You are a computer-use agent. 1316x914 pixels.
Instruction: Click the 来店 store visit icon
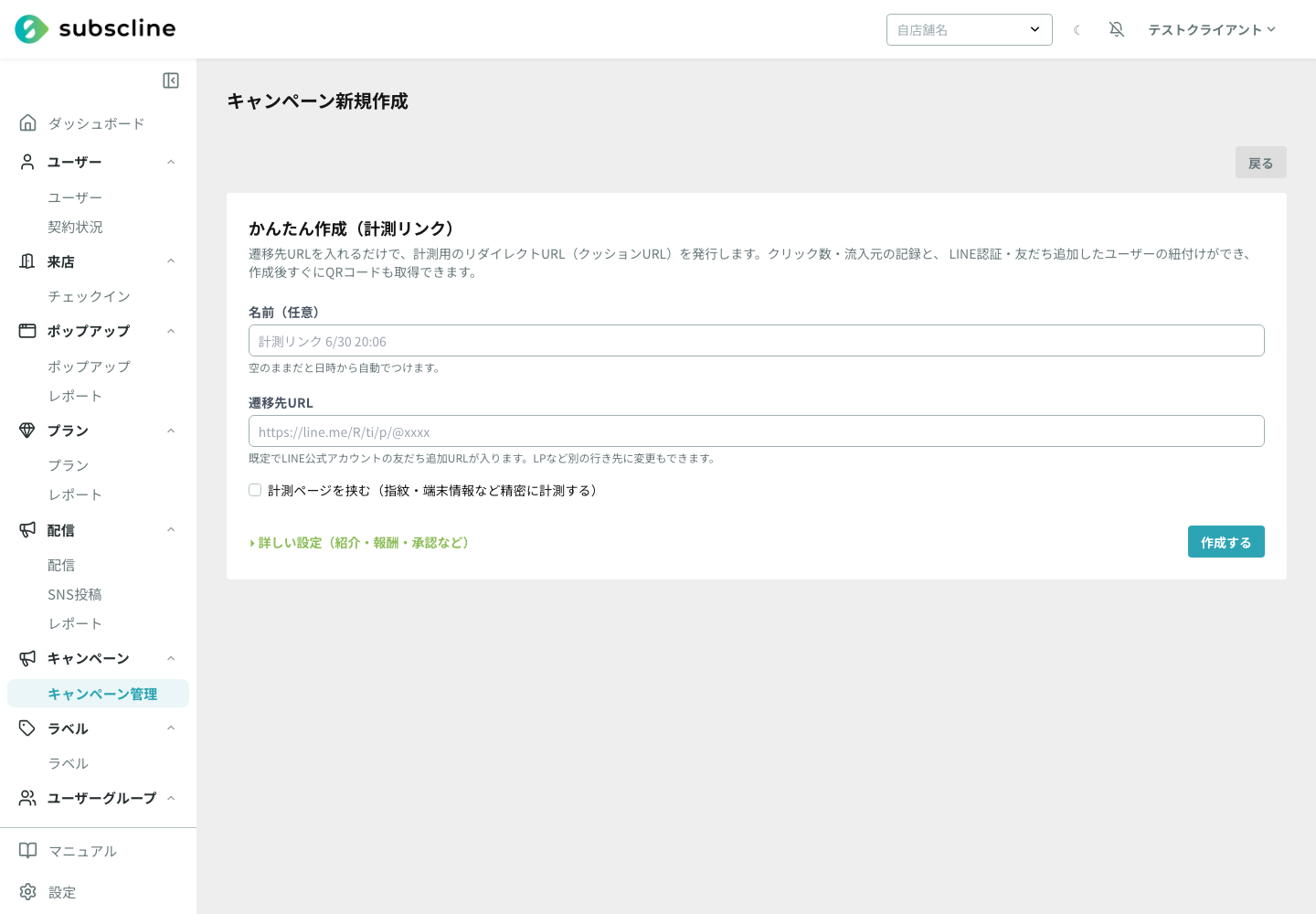(28, 261)
